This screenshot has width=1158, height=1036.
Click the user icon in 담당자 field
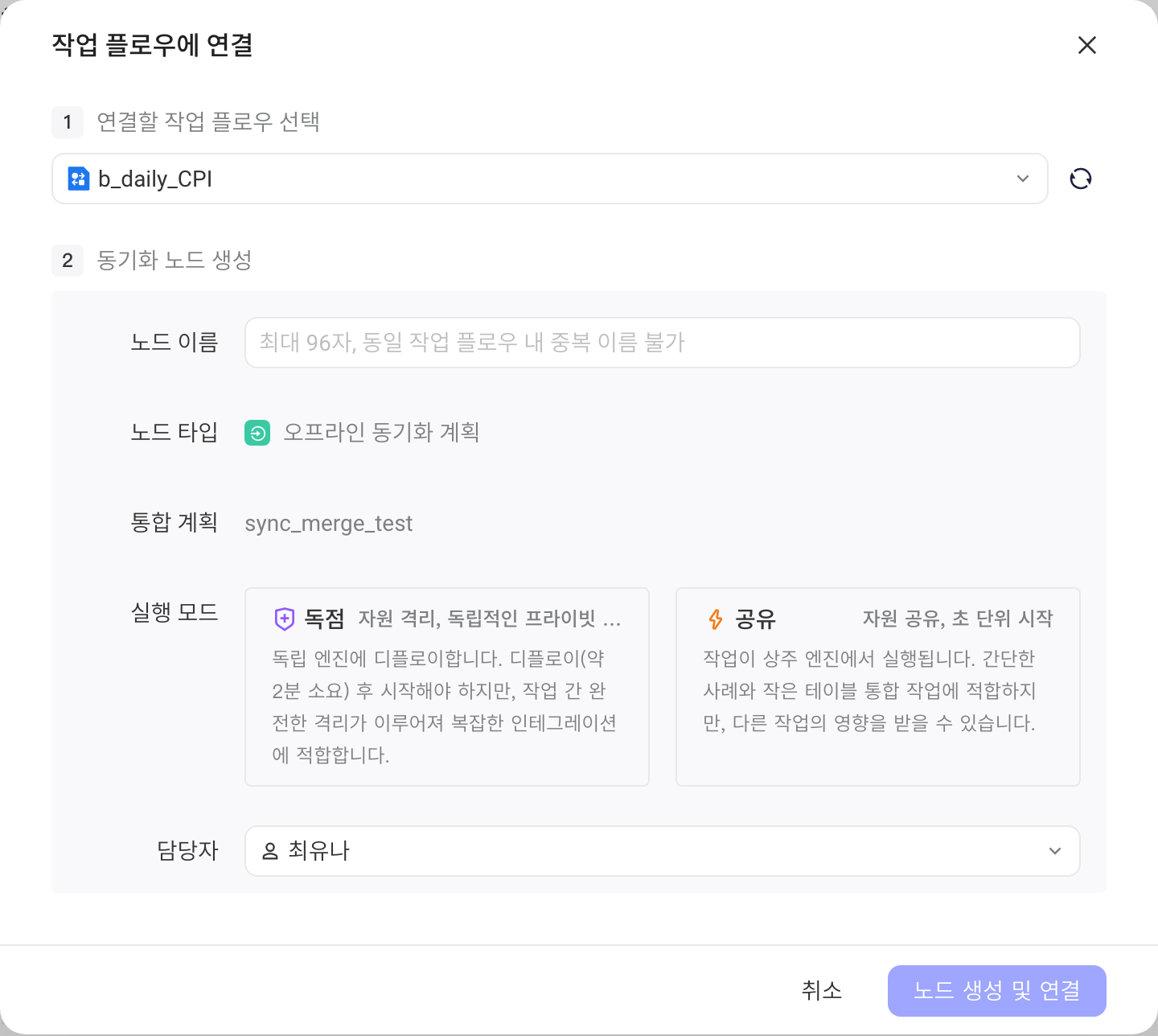(270, 851)
